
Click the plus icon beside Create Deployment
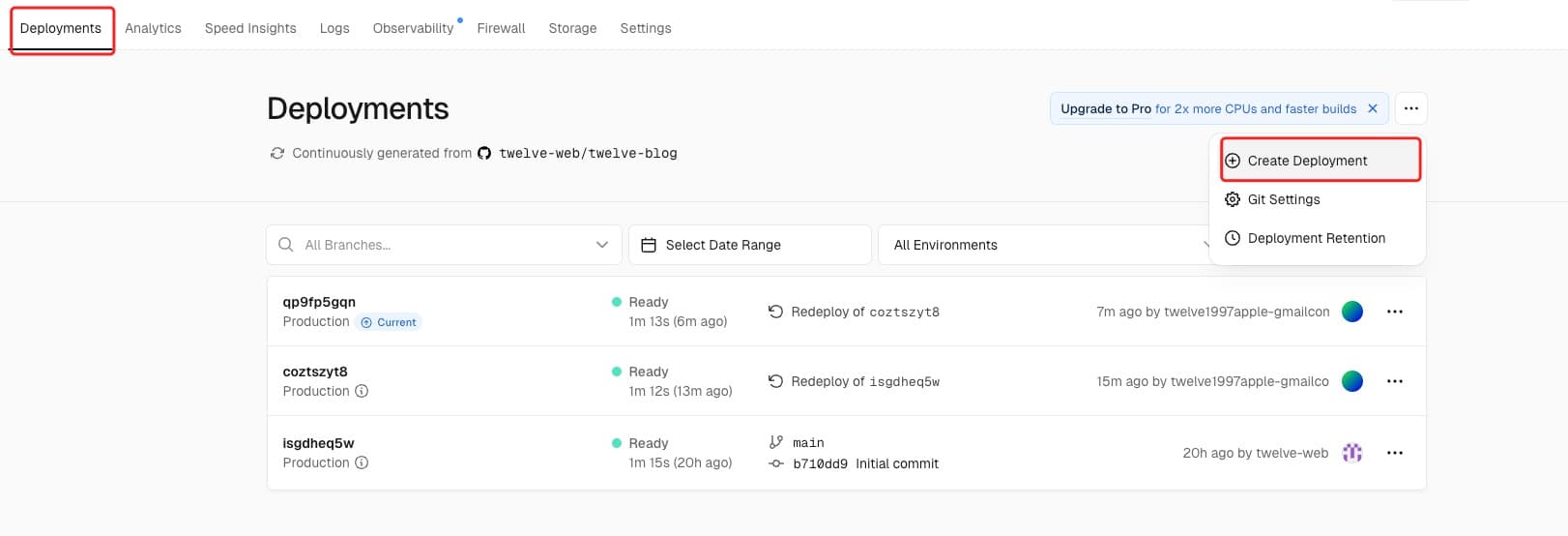(1233, 161)
